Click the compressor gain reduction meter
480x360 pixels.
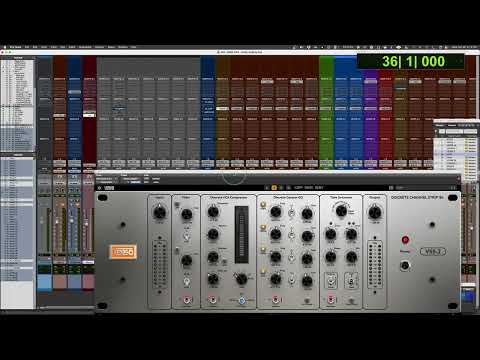(x=241, y=235)
